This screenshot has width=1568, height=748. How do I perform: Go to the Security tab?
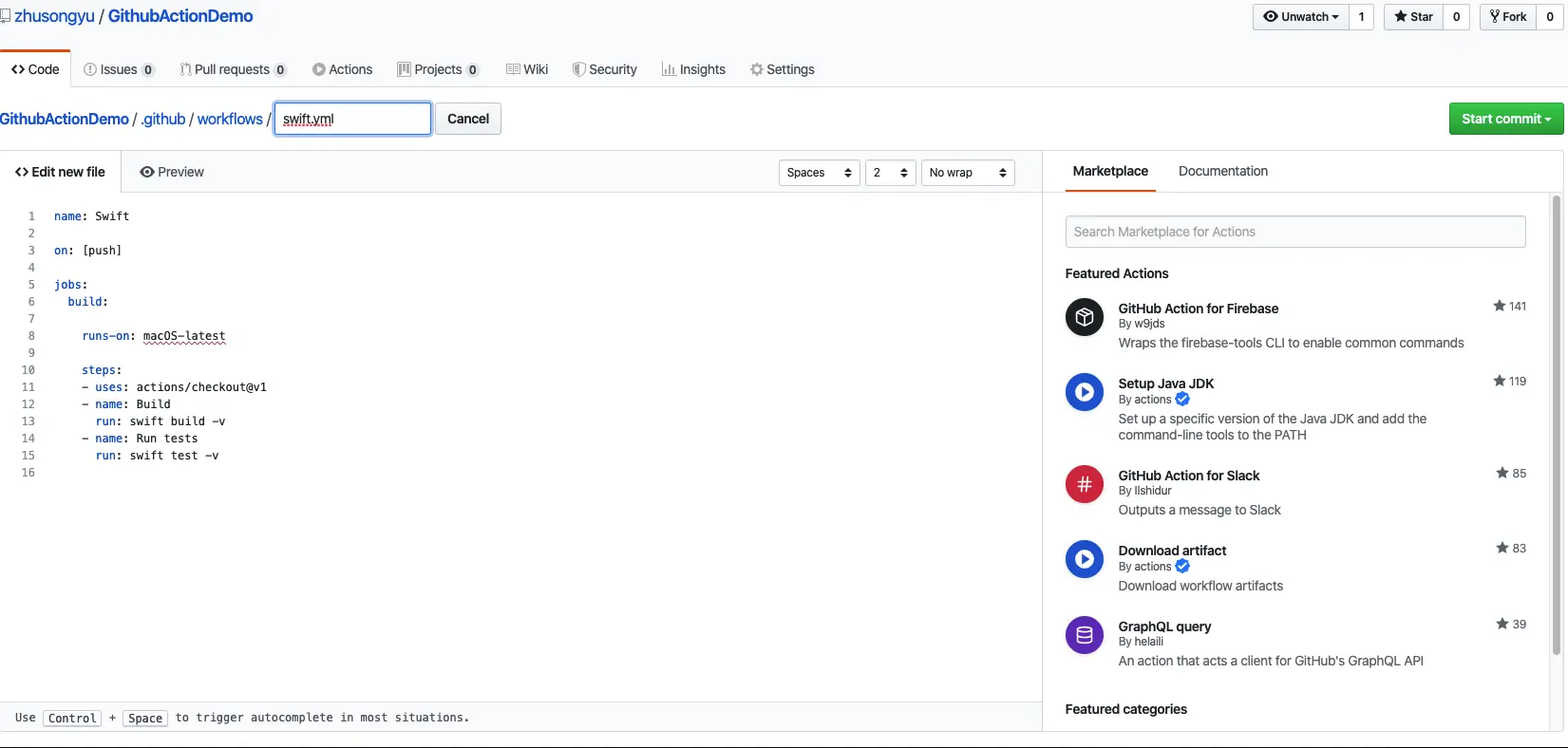(605, 69)
